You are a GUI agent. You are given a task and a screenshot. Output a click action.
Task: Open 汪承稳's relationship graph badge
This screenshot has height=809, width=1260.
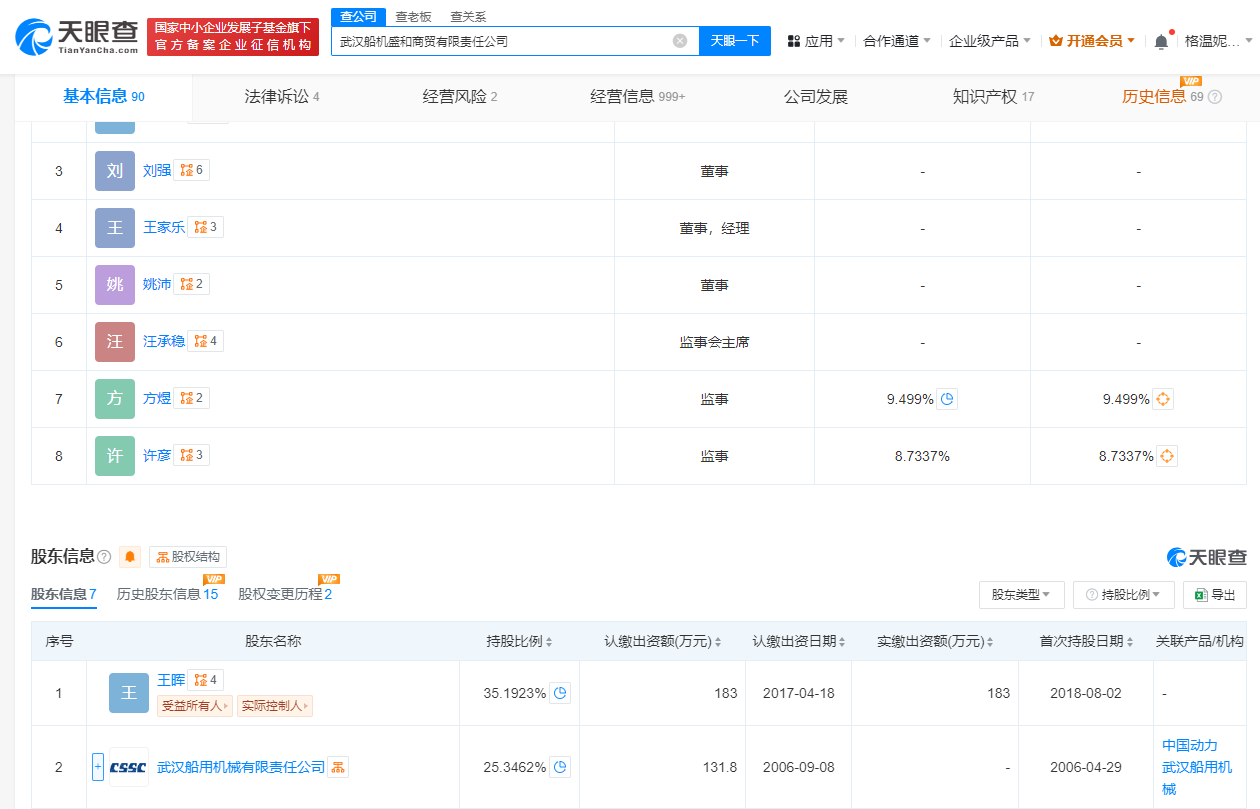[x=206, y=341]
